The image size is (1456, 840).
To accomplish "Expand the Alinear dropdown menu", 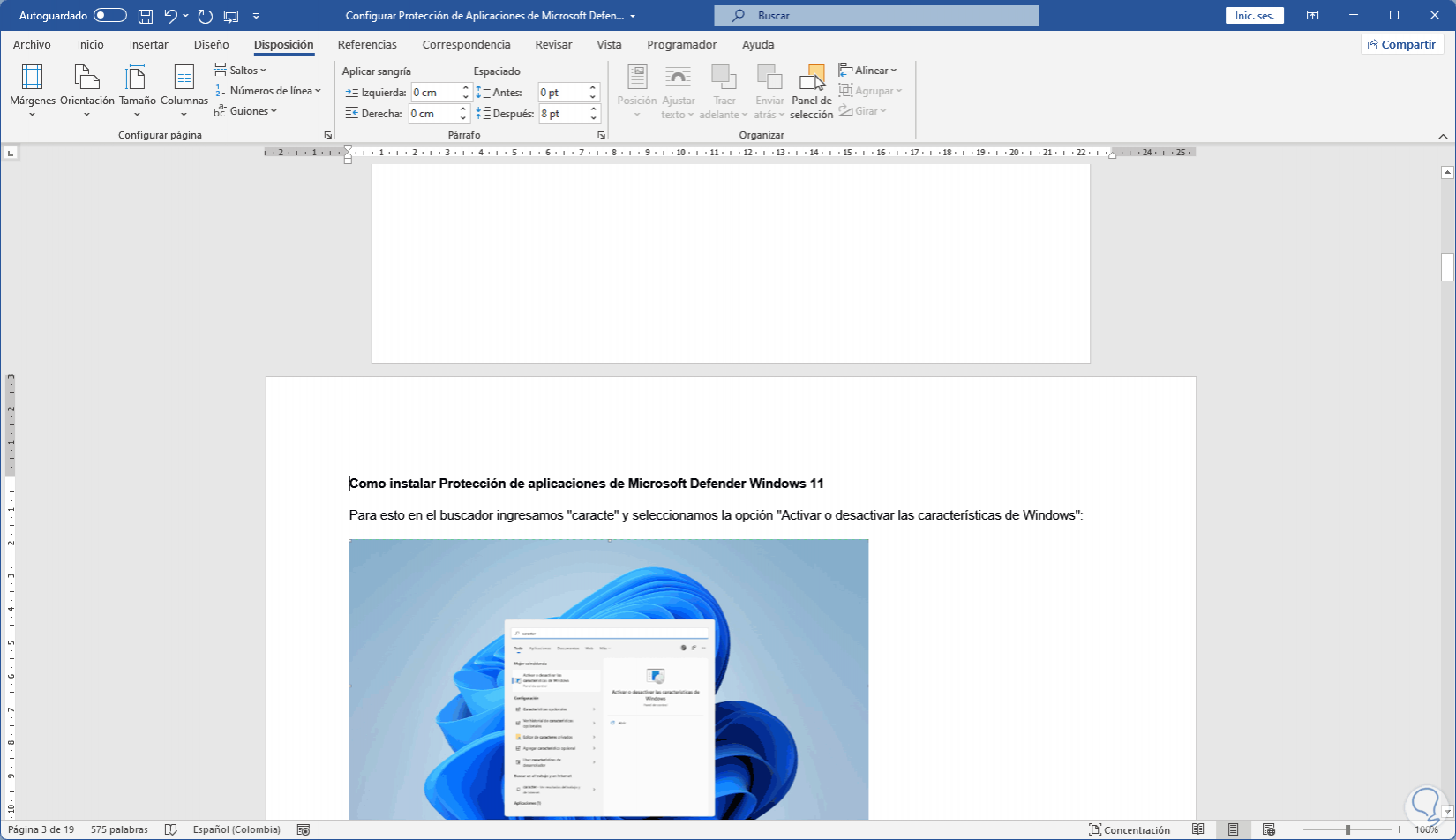I will (868, 71).
